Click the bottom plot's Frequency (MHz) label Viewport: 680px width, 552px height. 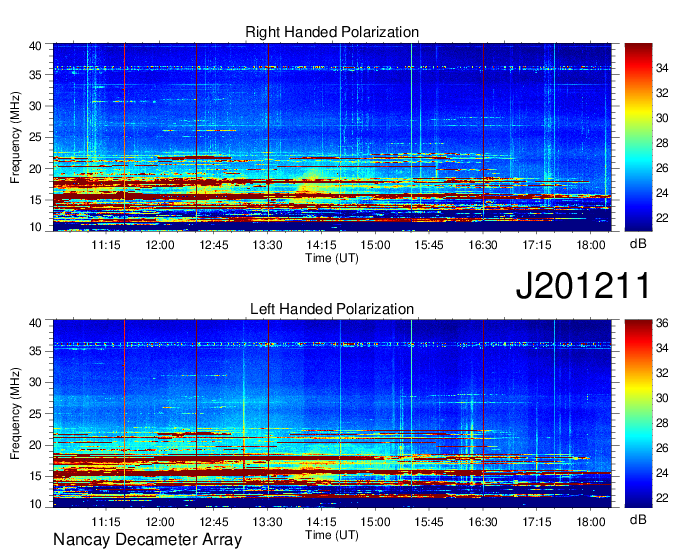[15, 414]
